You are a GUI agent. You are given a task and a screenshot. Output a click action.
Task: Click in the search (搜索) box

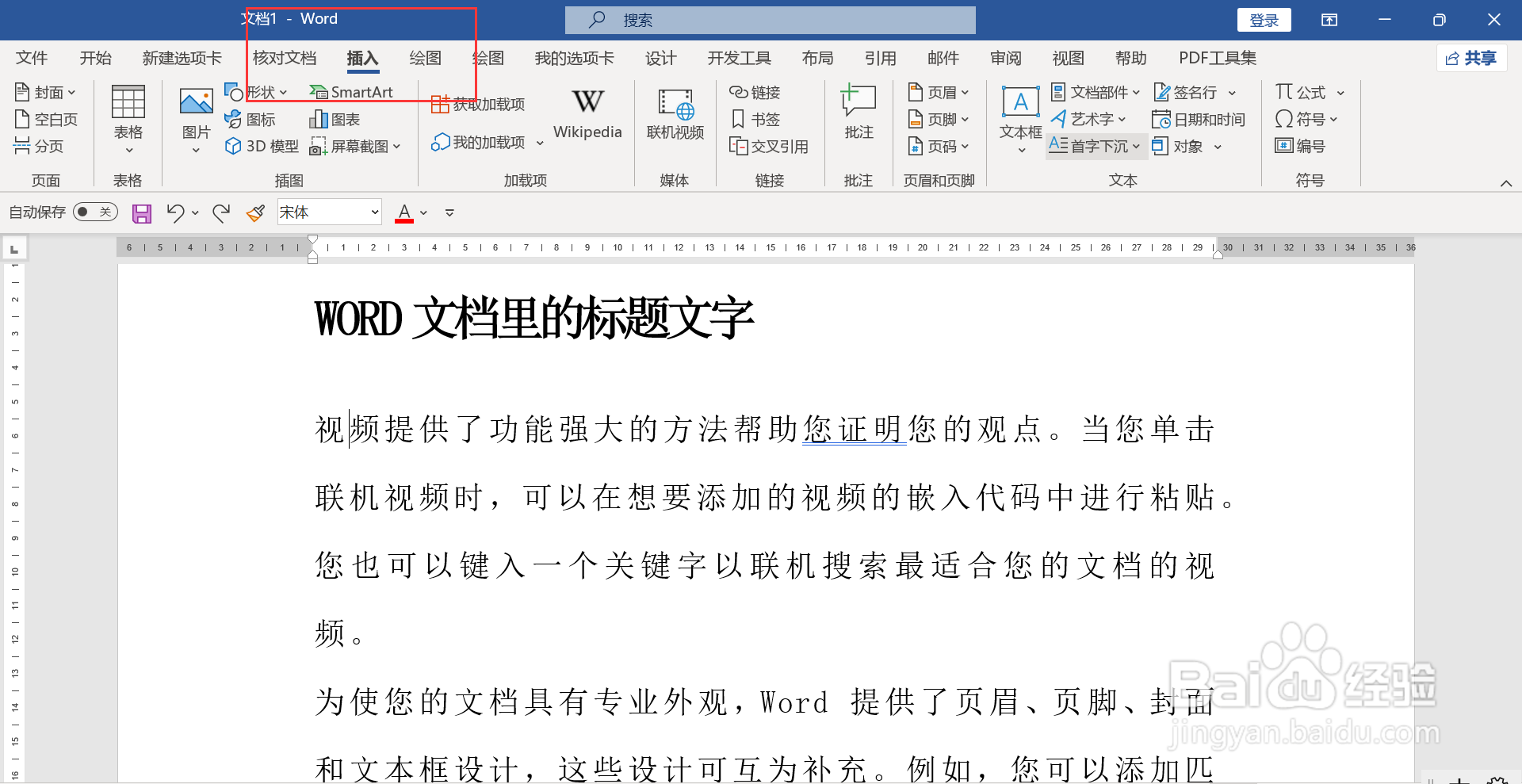pos(771,20)
